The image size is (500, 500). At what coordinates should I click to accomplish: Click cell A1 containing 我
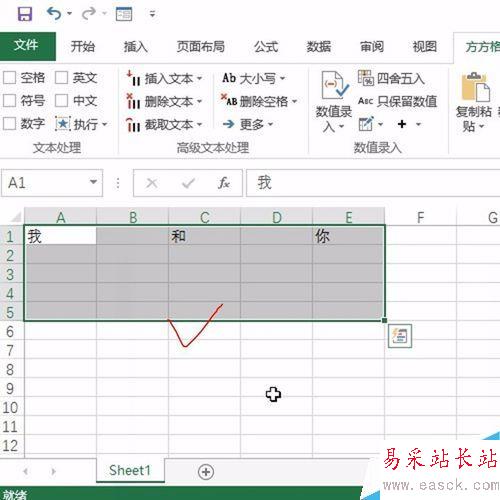(60, 236)
